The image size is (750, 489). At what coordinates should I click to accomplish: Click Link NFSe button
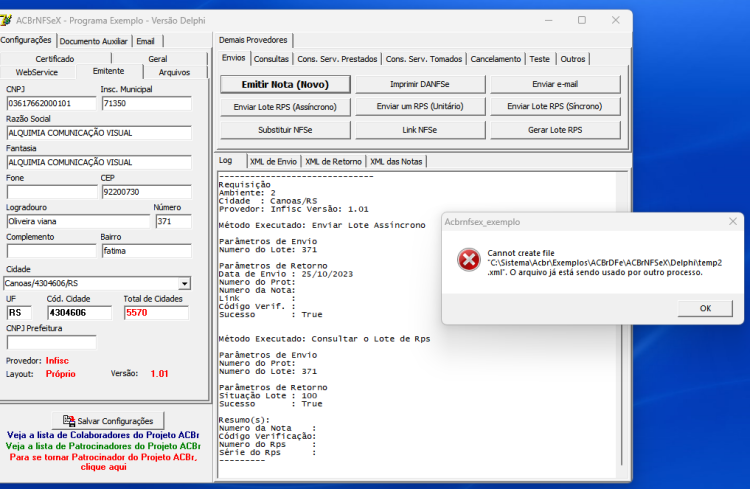tap(420, 130)
